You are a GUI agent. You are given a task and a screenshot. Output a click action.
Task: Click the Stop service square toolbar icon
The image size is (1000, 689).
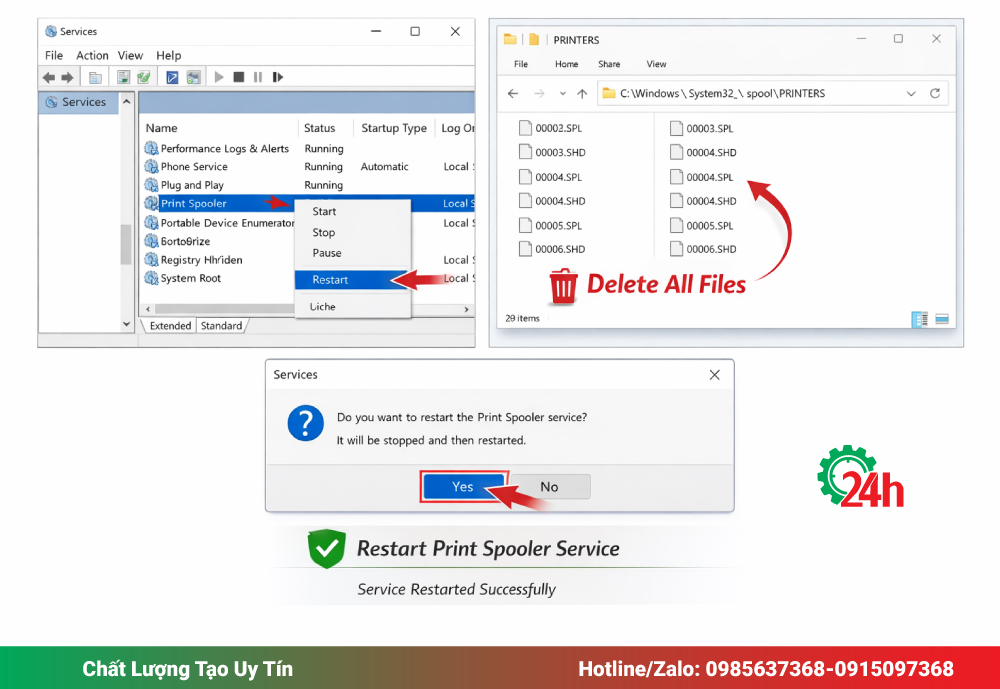tap(239, 77)
